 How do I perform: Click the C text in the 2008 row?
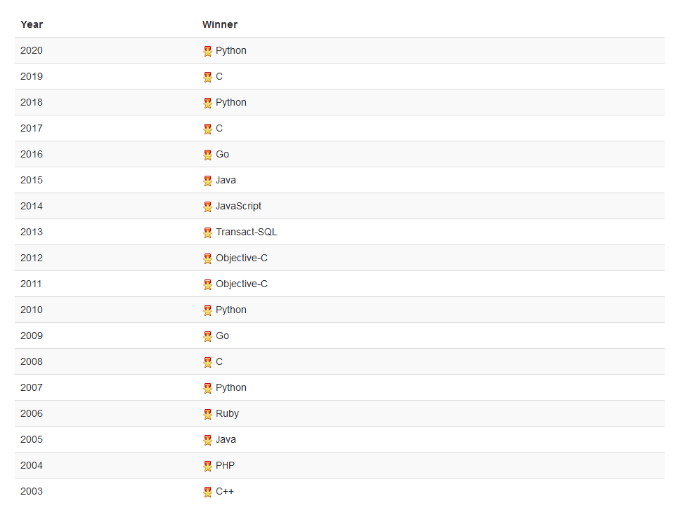click(219, 362)
